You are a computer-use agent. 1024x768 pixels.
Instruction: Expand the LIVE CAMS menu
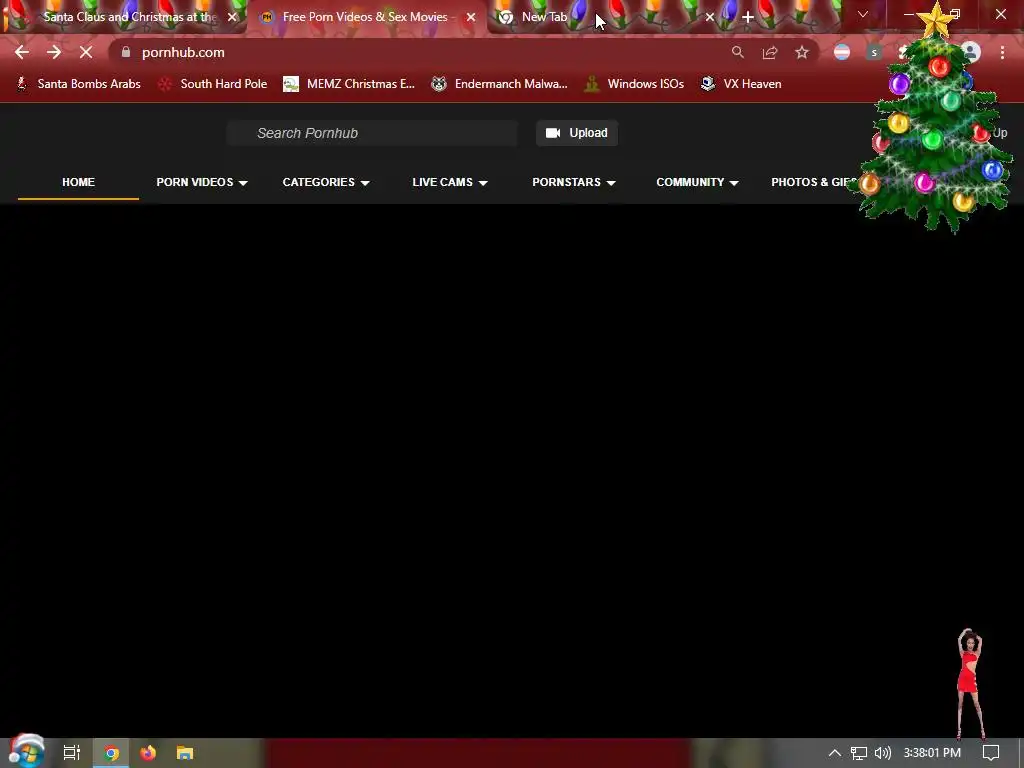coord(450,182)
